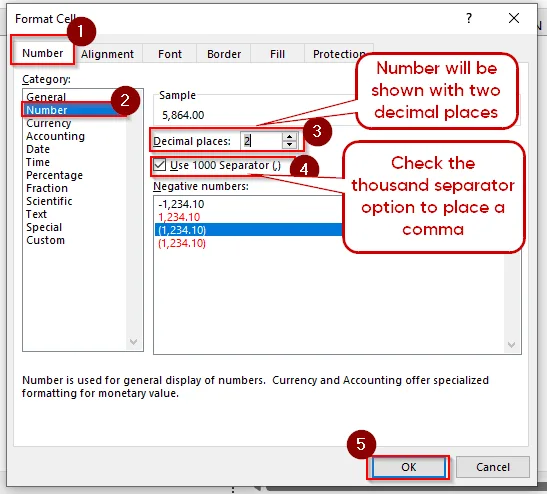Open the Fill tab
Image resolution: width=547 pixels, height=494 pixels.
(277, 54)
